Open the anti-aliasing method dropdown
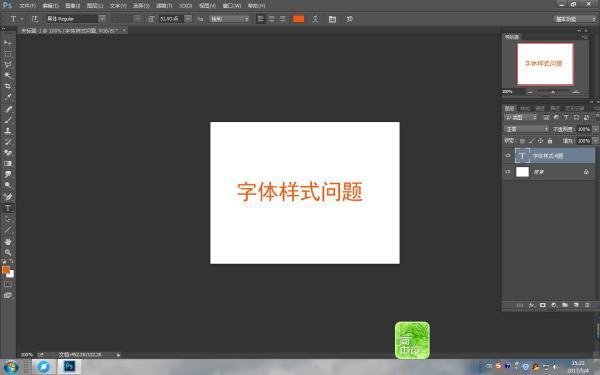Image resolution: width=600 pixels, height=375 pixels. (x=229, y=19)
